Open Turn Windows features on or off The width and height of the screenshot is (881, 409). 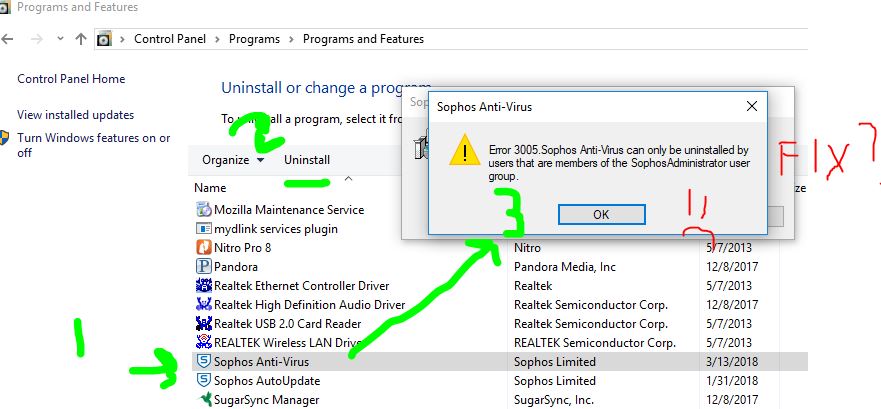point(93,145)
